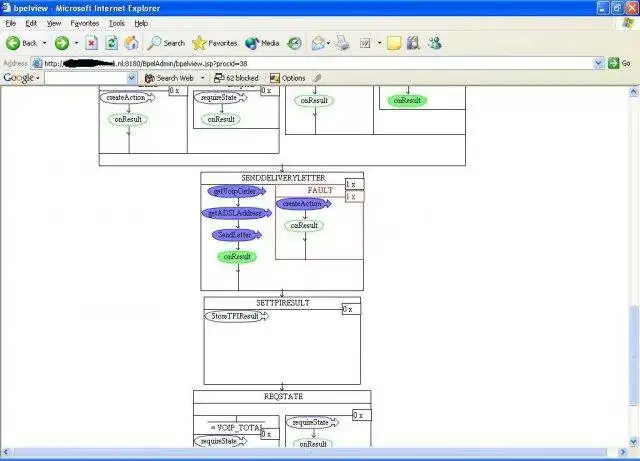Expand the Search Web options arrow
640x461 pixels.
click(202, 78)
